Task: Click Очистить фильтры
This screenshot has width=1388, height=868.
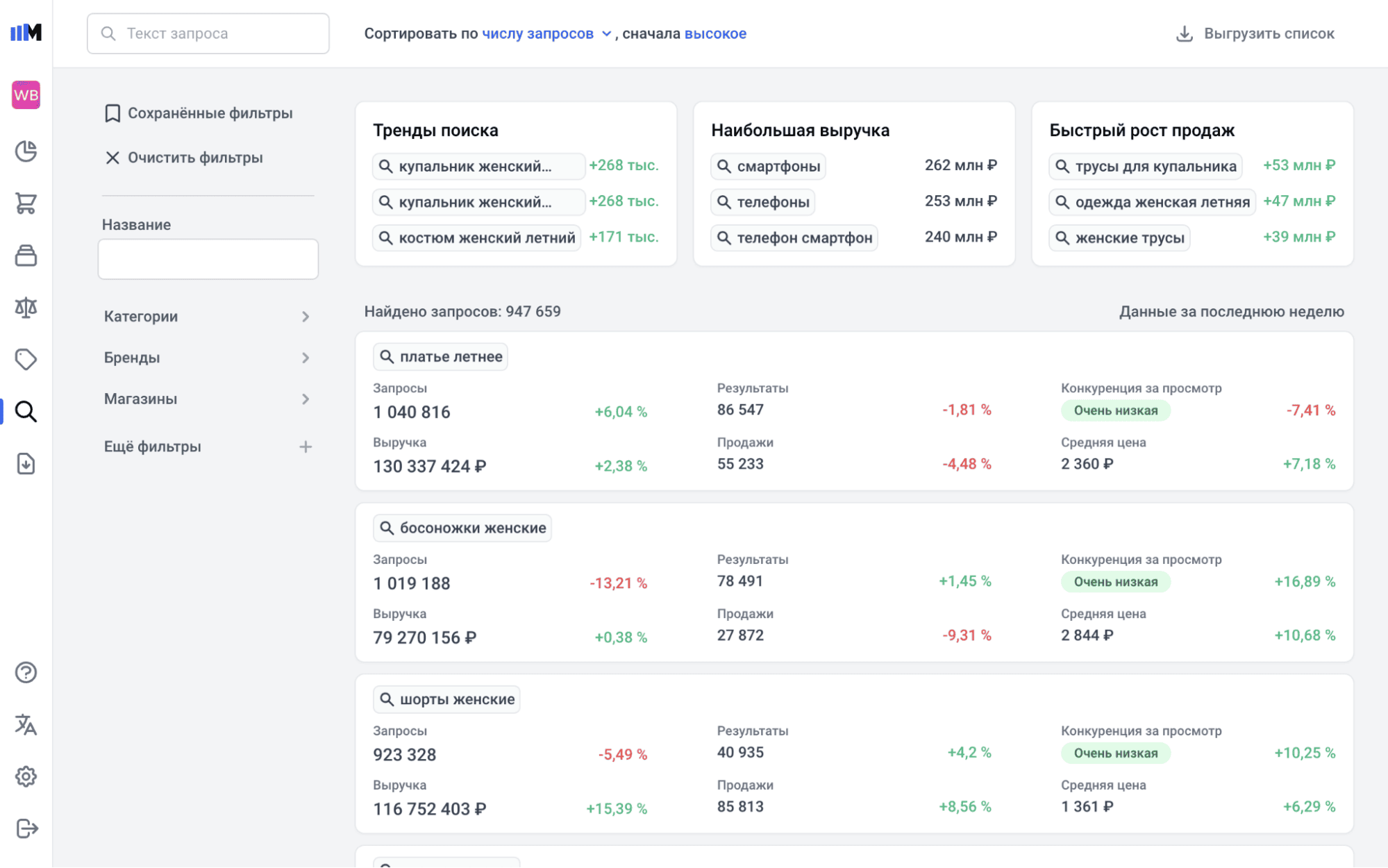Action: pos(184,158)
